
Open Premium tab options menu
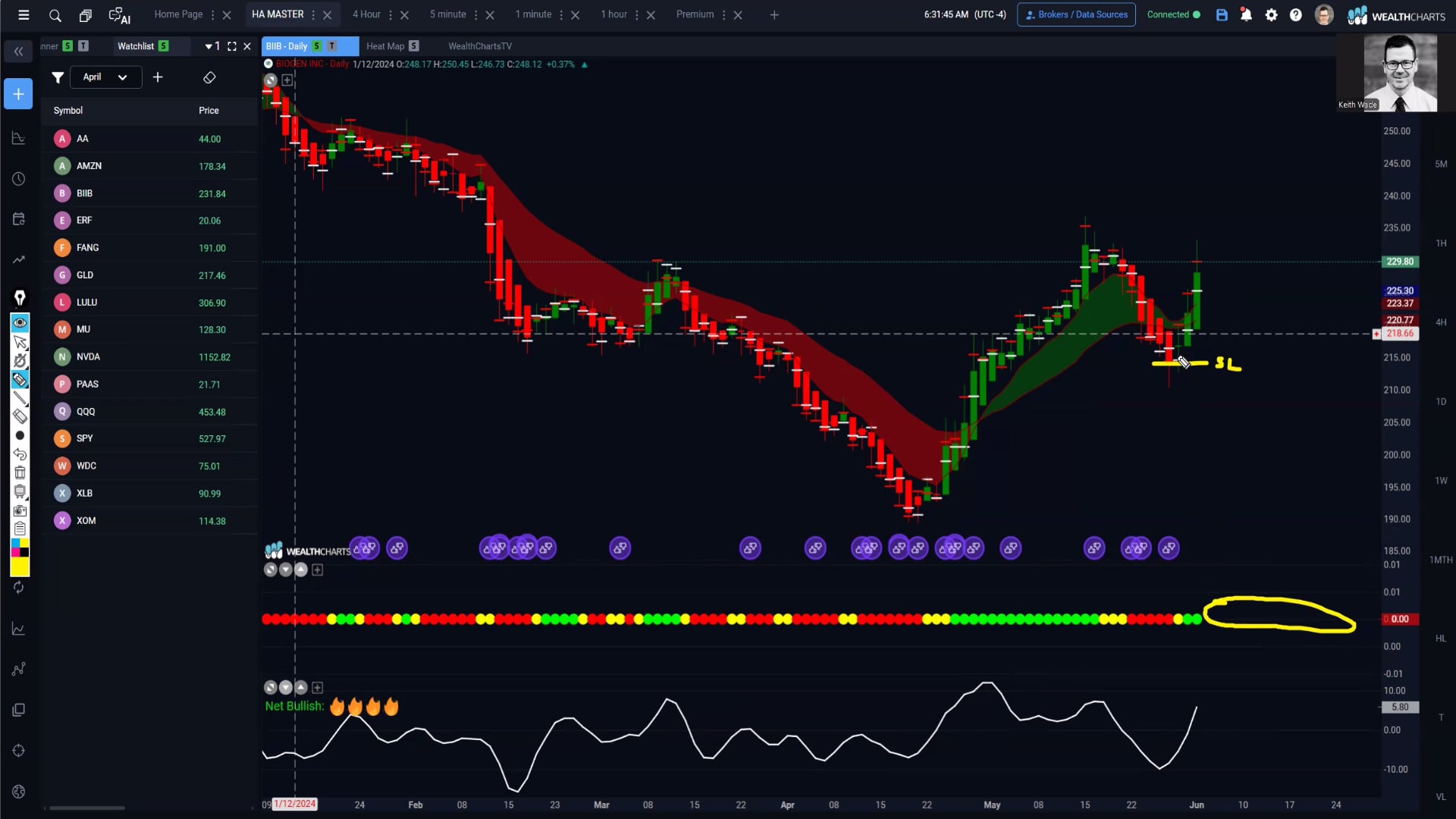click(x=723, y=14)
